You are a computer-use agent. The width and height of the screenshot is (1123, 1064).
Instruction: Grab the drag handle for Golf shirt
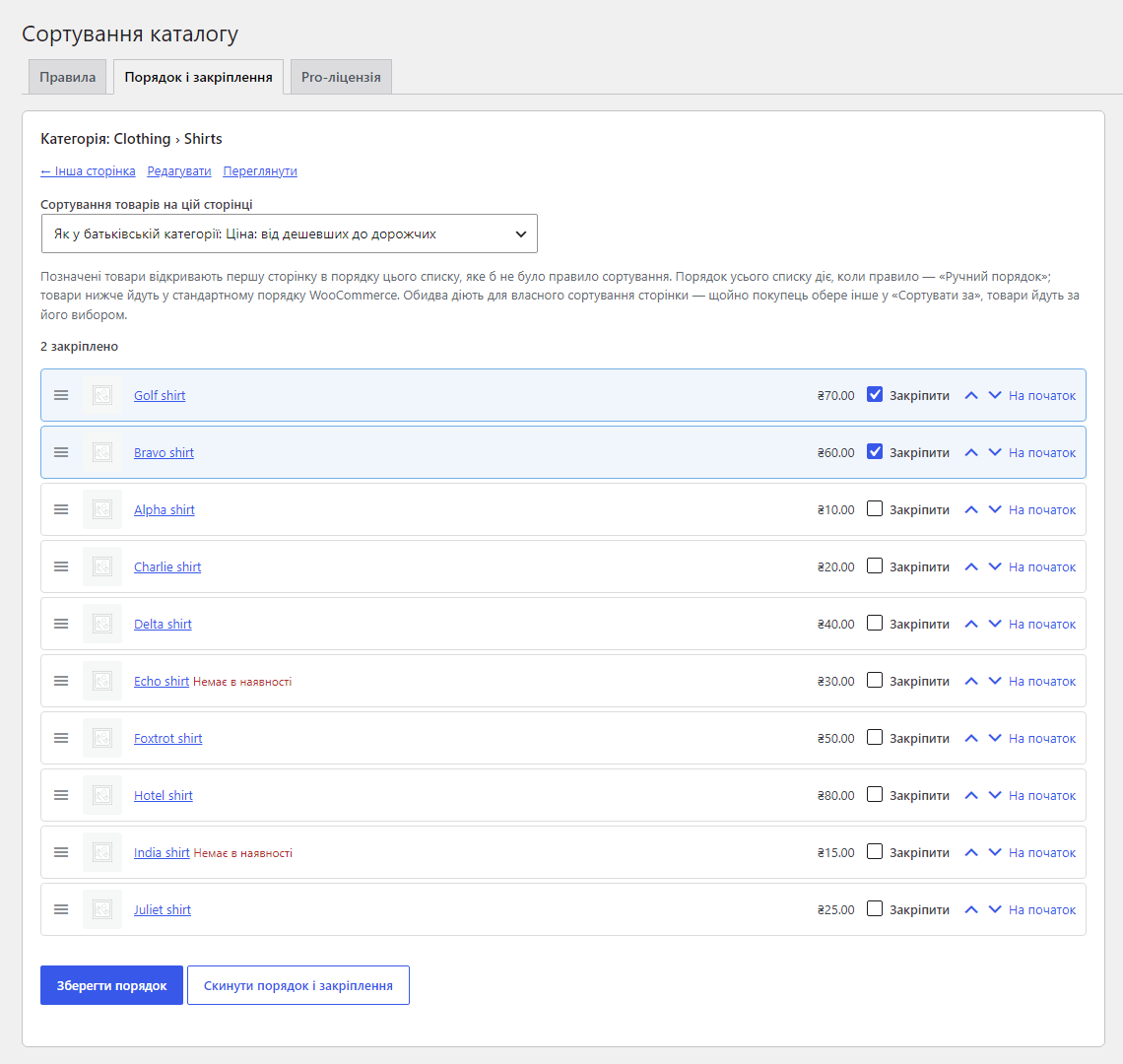pos(61,395)
